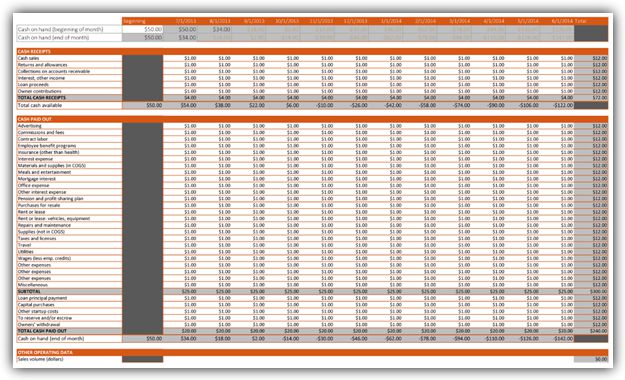This screenshot has width=625, height=380.
Task: Select the 'TOTAL CASH PAID OUT' row label
Action: pyautogui.click(x=42, y=331)
